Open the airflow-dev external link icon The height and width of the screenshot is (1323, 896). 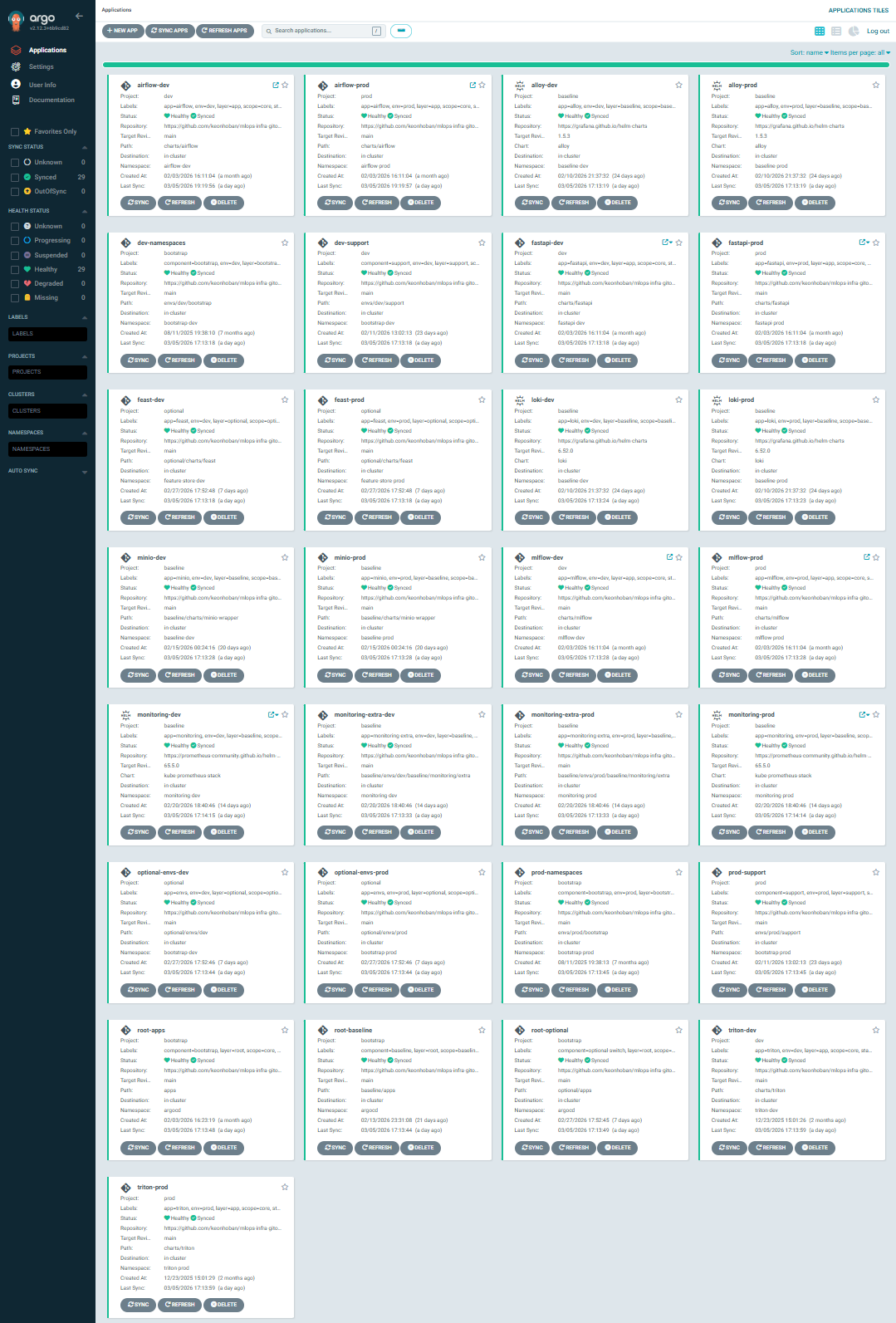point(276,86)
